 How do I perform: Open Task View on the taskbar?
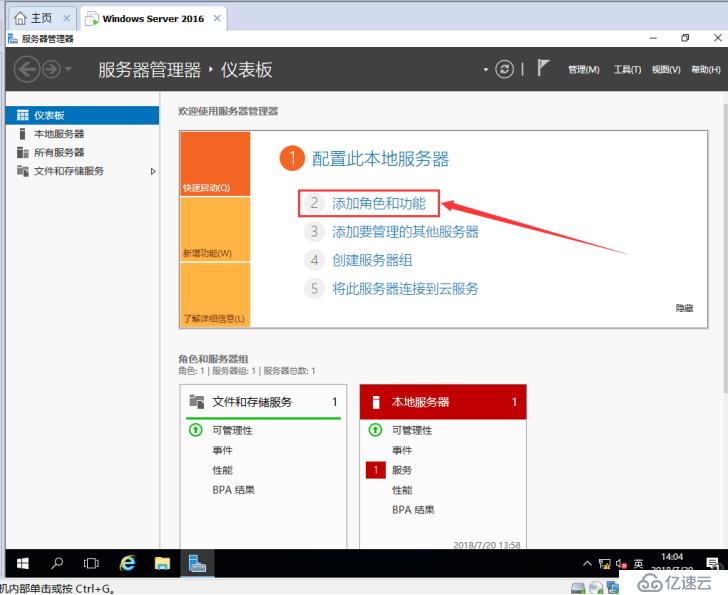[91, 563]
